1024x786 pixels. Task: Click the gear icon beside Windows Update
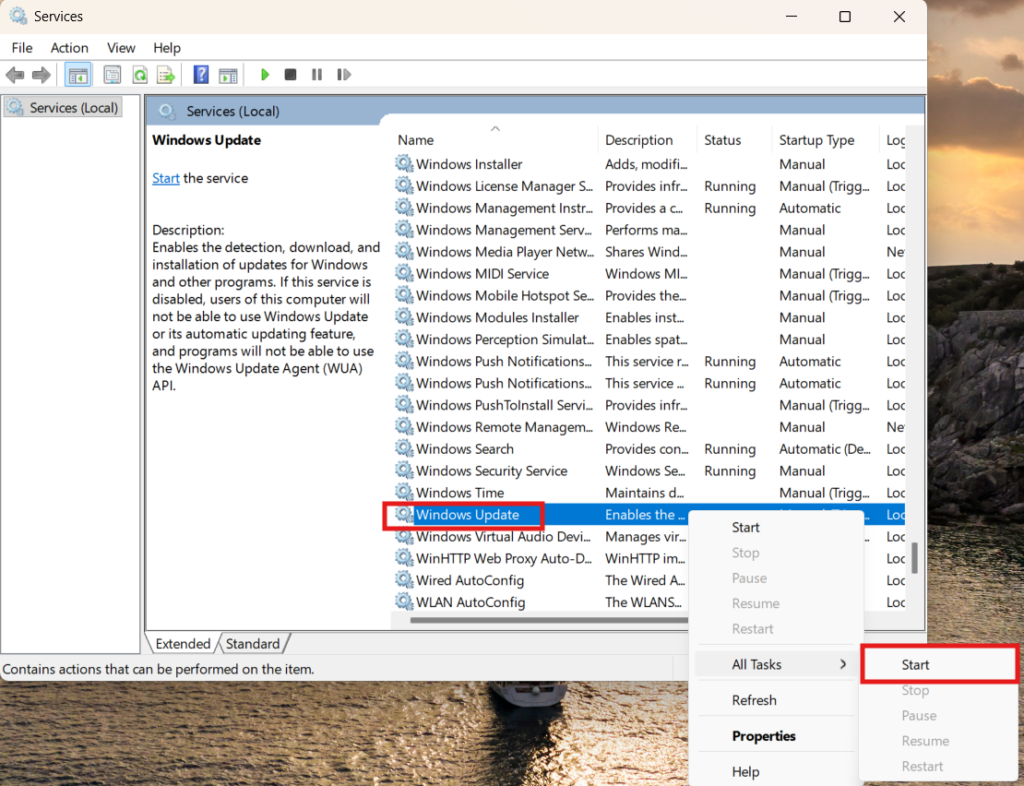[x=404, y=514]
